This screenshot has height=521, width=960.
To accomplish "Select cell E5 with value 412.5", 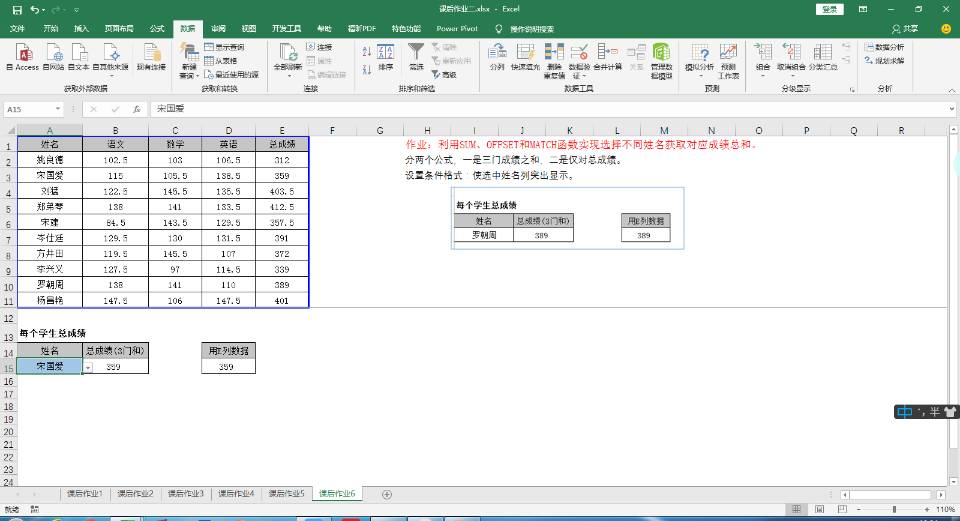I will tap(282, 207).
